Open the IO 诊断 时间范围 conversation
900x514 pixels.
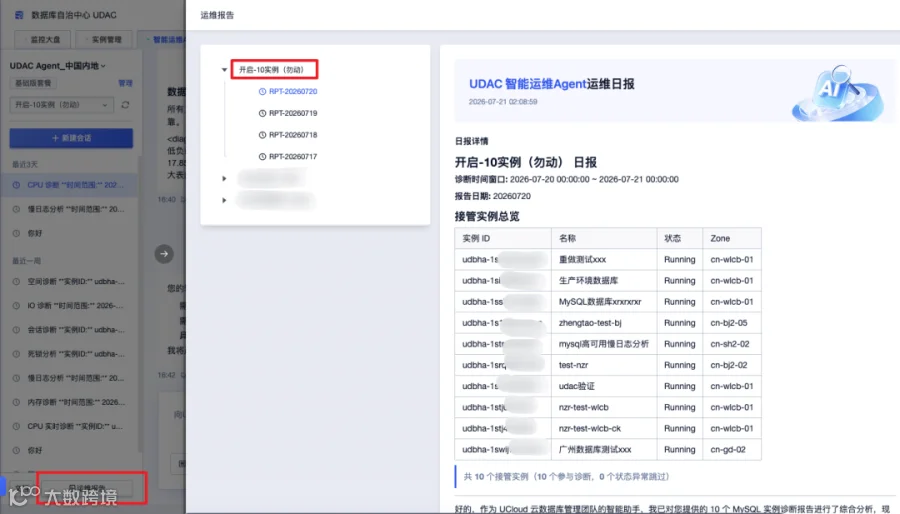coord(71,305)
